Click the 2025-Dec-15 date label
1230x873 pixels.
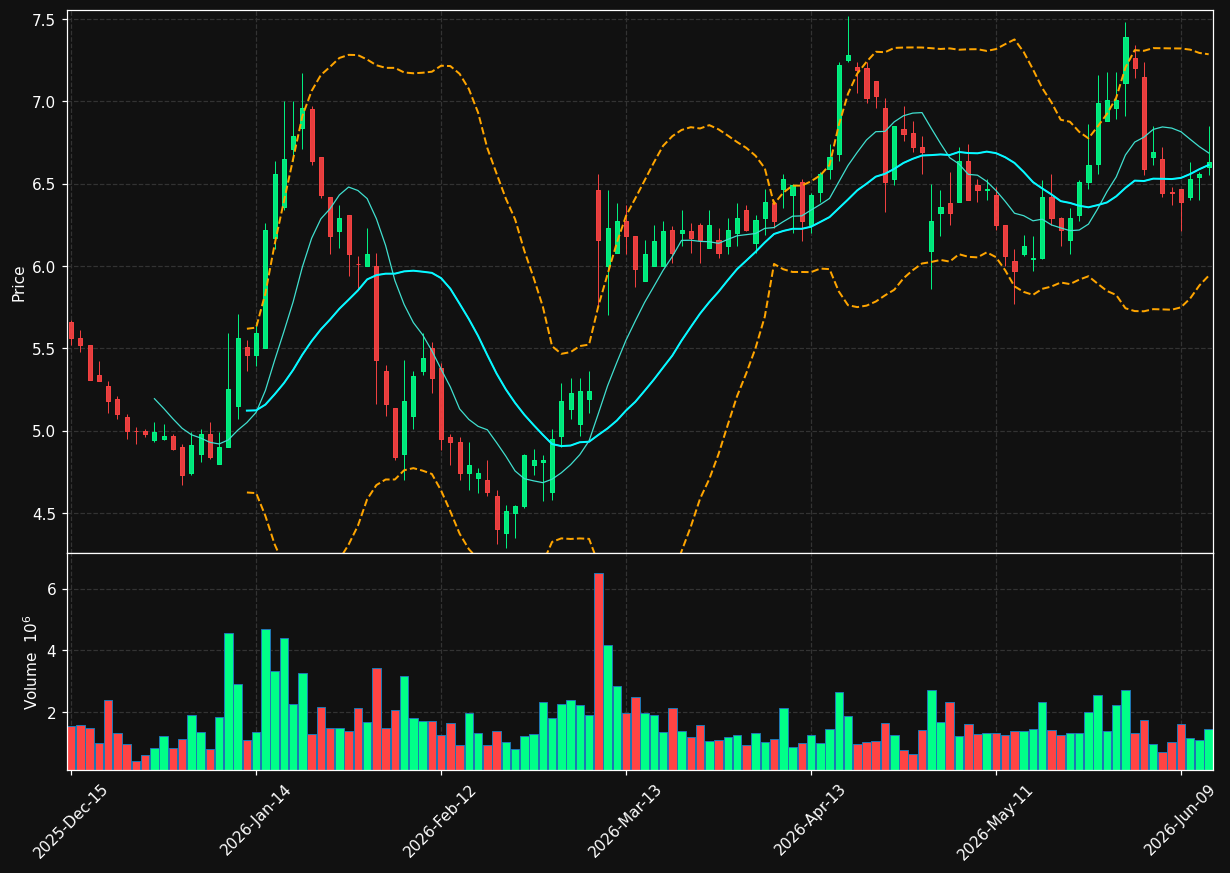point(70,821)
